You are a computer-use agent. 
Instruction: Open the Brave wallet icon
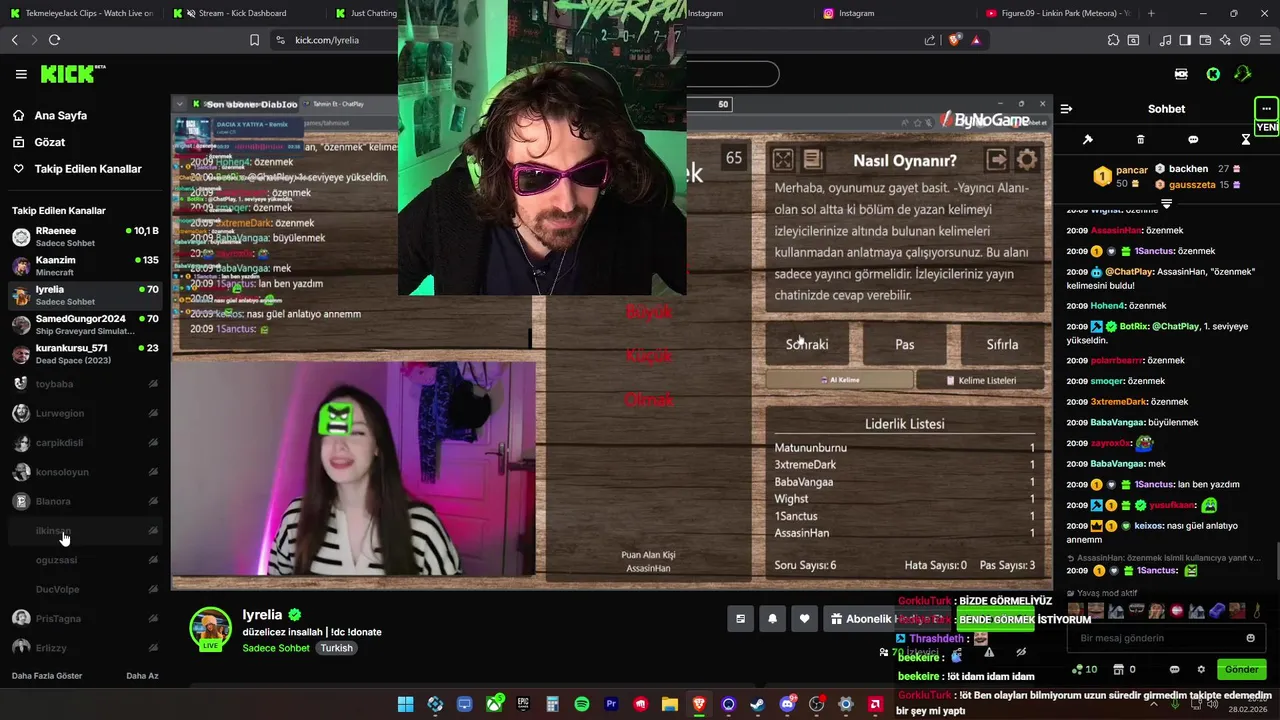1205,40
